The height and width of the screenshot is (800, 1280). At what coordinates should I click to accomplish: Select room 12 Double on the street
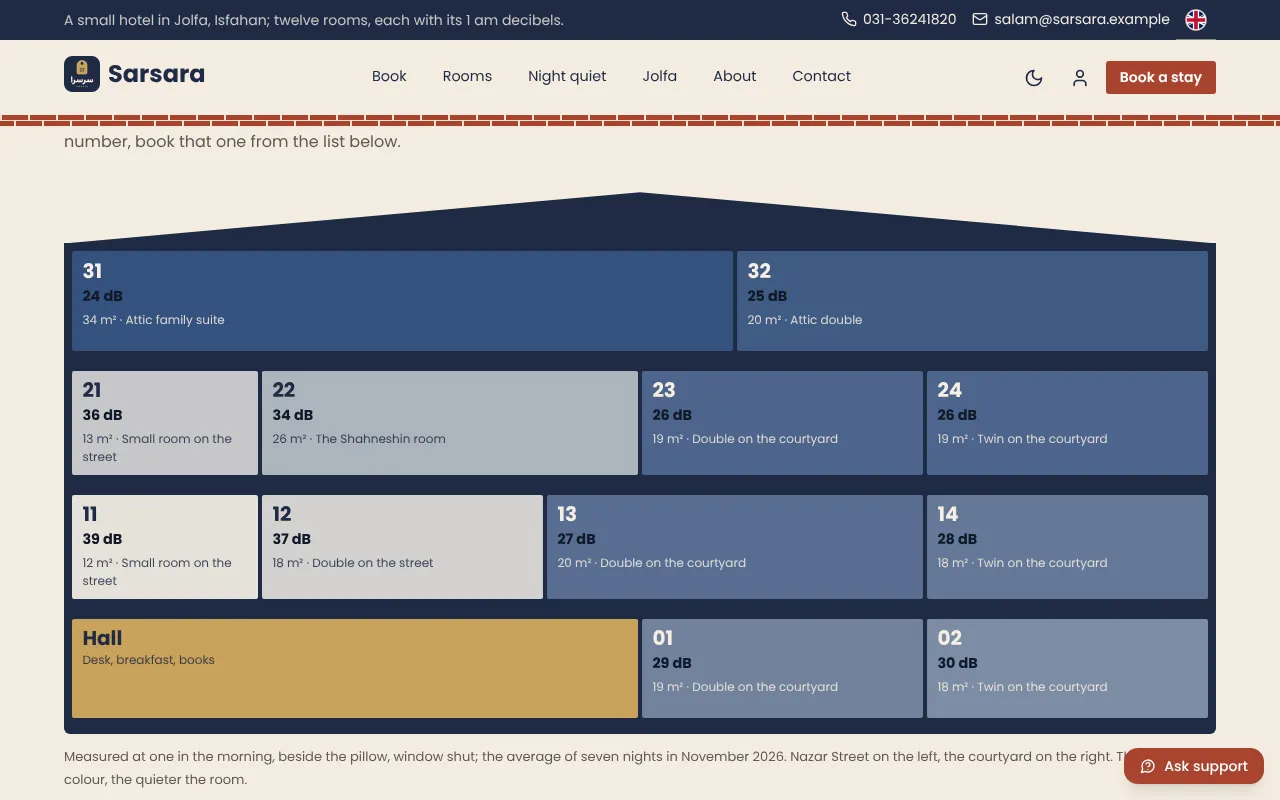coord(402,547)
